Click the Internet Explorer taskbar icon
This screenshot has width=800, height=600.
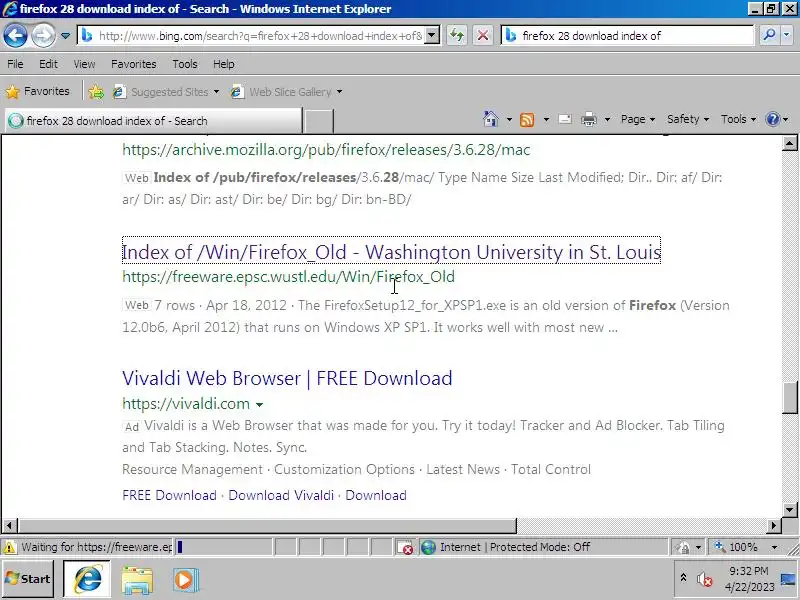[x=87, y=579]
